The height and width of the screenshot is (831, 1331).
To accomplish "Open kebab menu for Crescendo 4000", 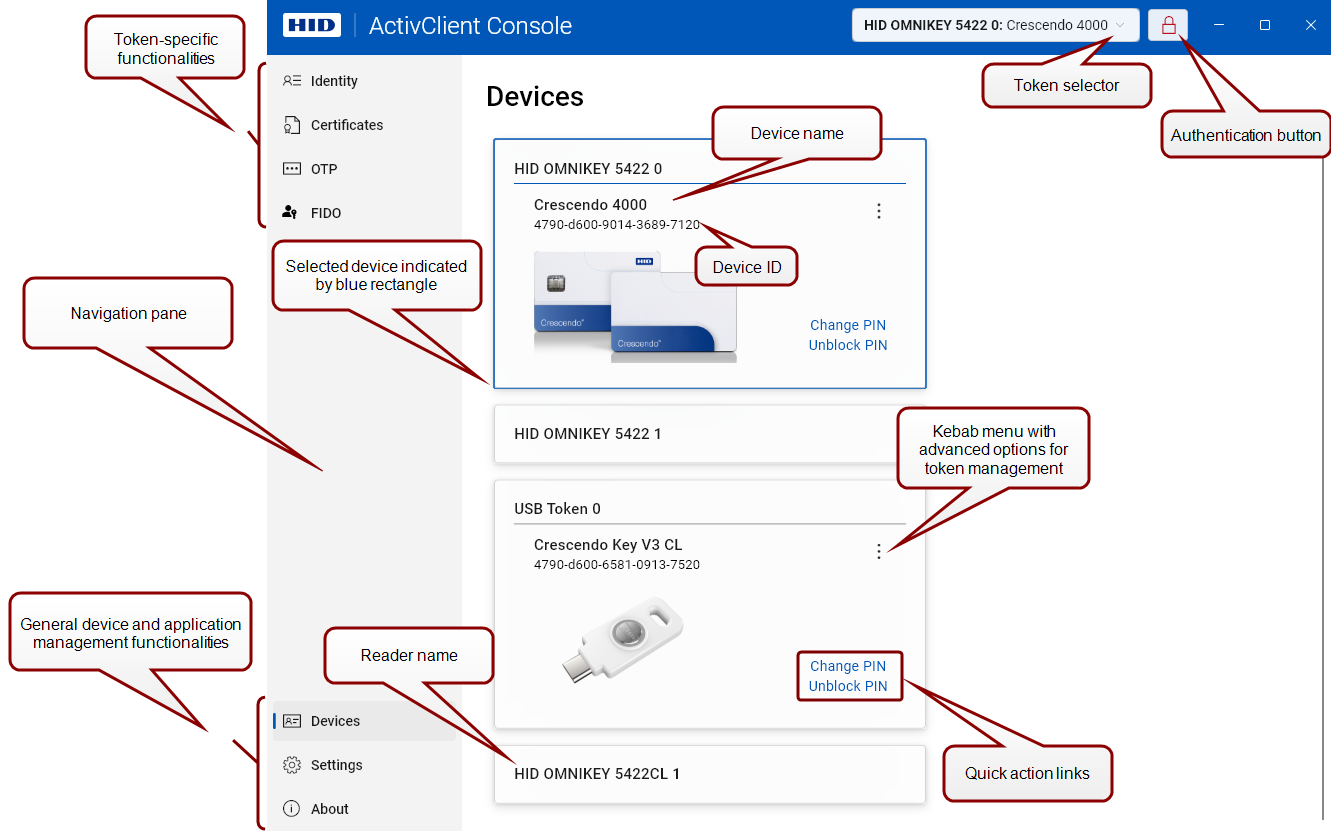I will coord(879,211).
